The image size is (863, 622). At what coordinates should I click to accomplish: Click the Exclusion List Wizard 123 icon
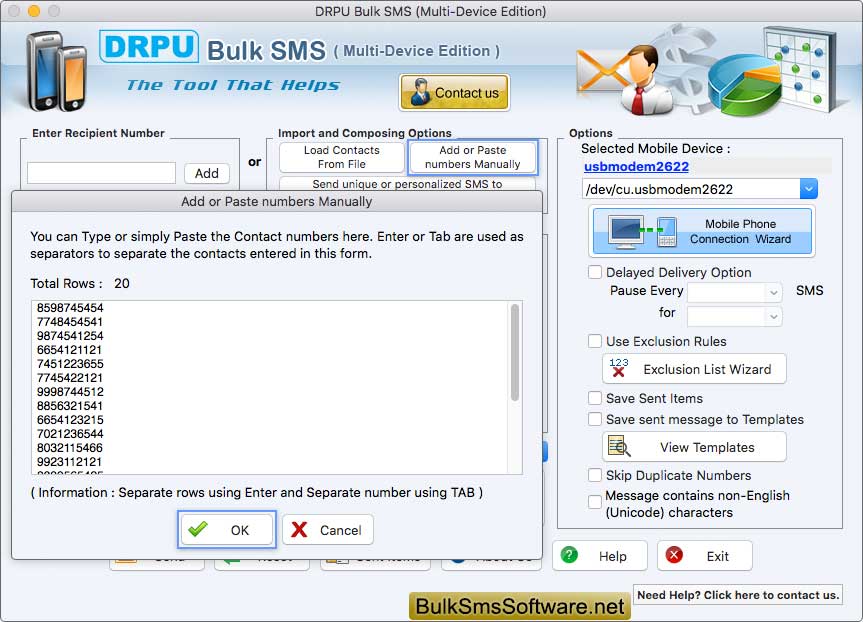pos(619,368)
